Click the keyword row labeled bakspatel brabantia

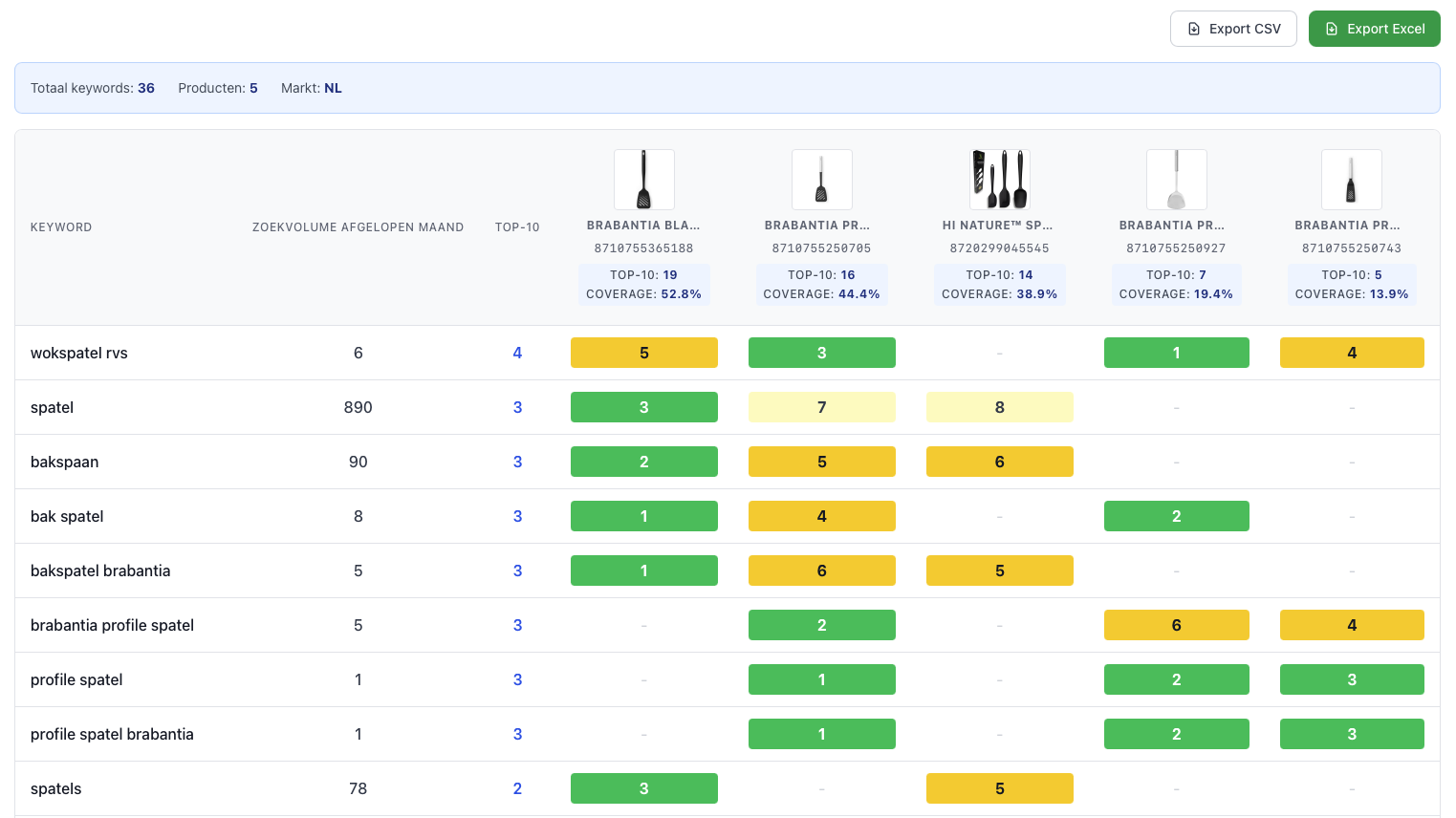coord(100,570)
